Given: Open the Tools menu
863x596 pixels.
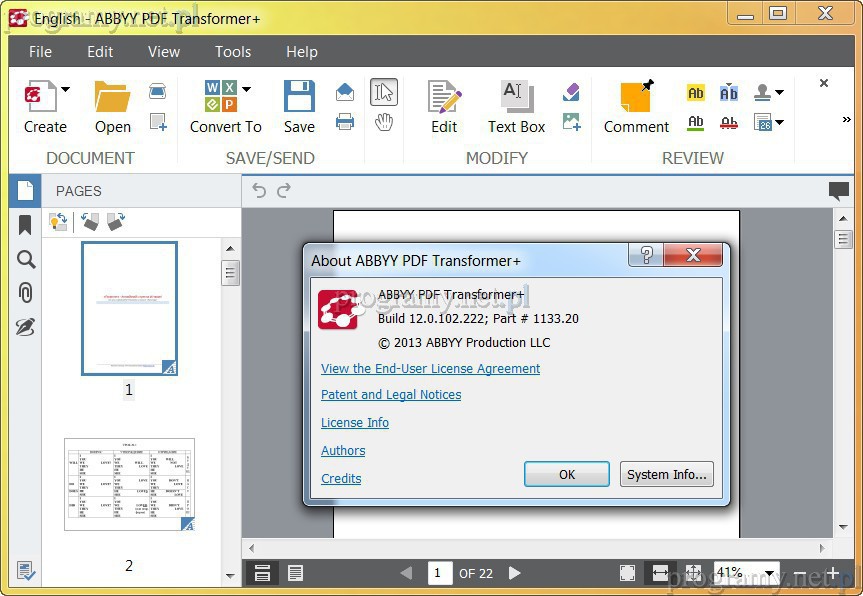Looking at the screenshot, I should (x=233, y=52).
